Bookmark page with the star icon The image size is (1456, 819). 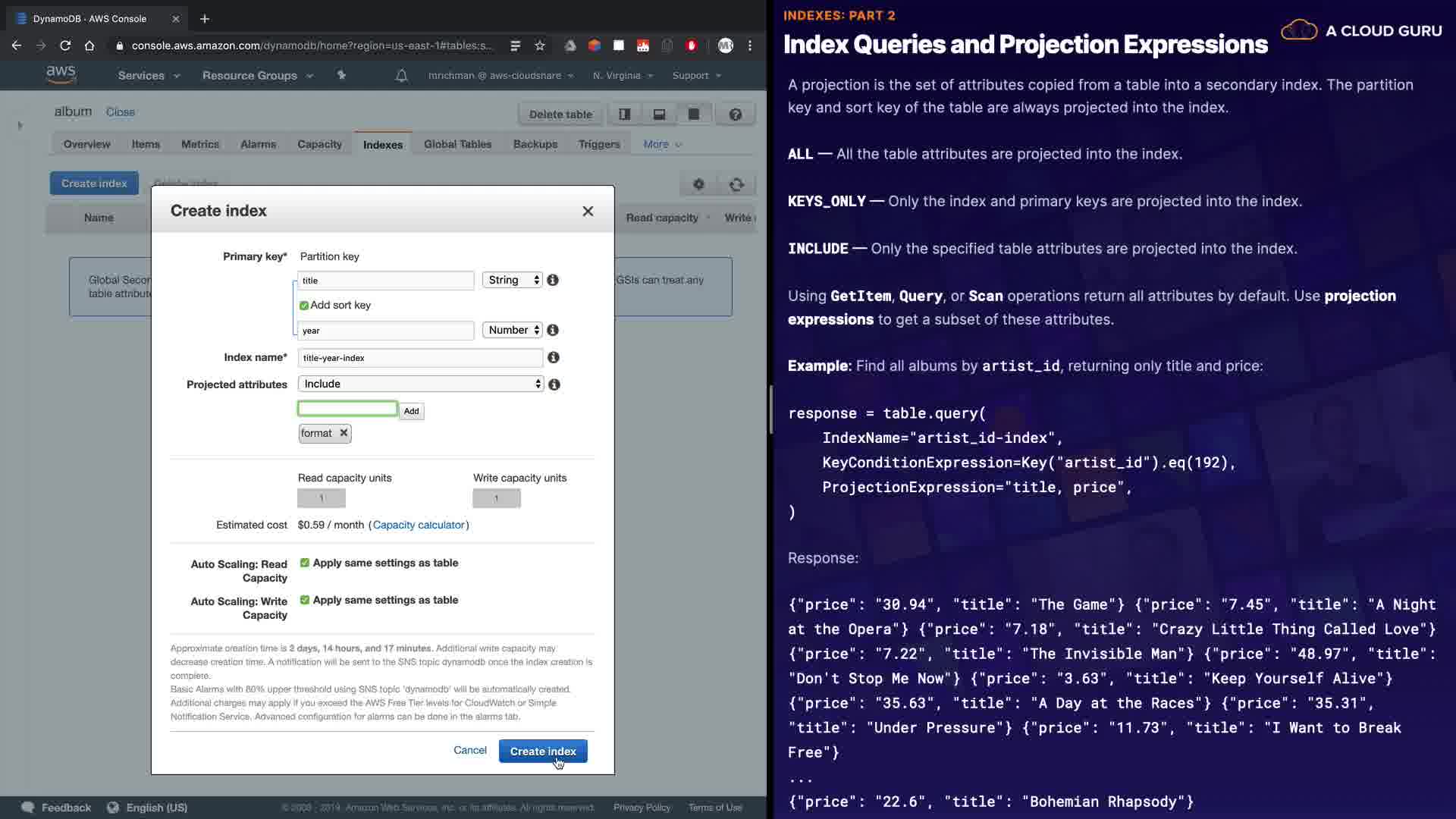pos(540,45)
